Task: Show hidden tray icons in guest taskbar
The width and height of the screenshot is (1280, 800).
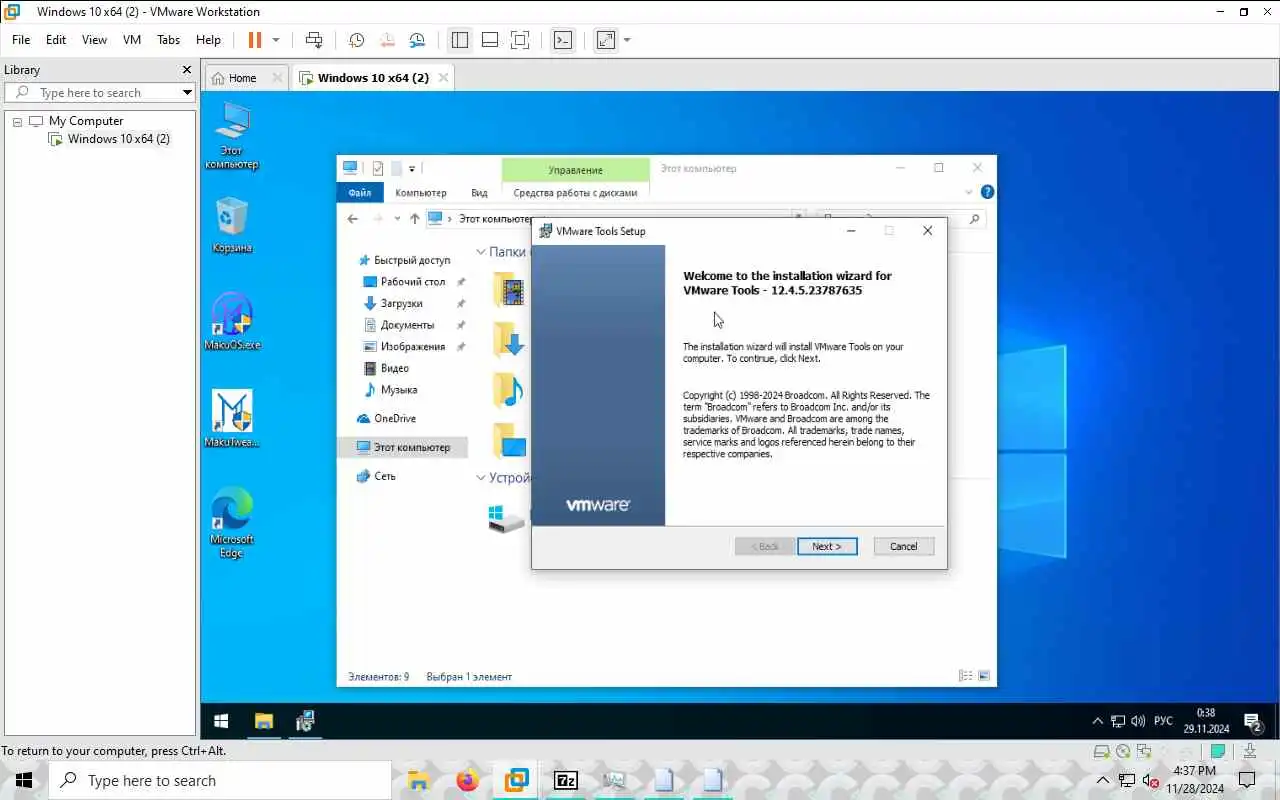Action: [1097, 721]
